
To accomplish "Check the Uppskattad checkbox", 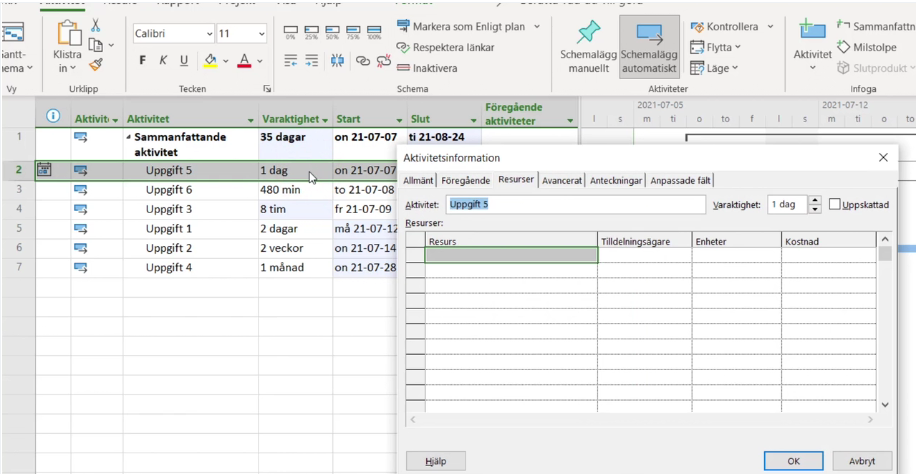I will 835,204.
